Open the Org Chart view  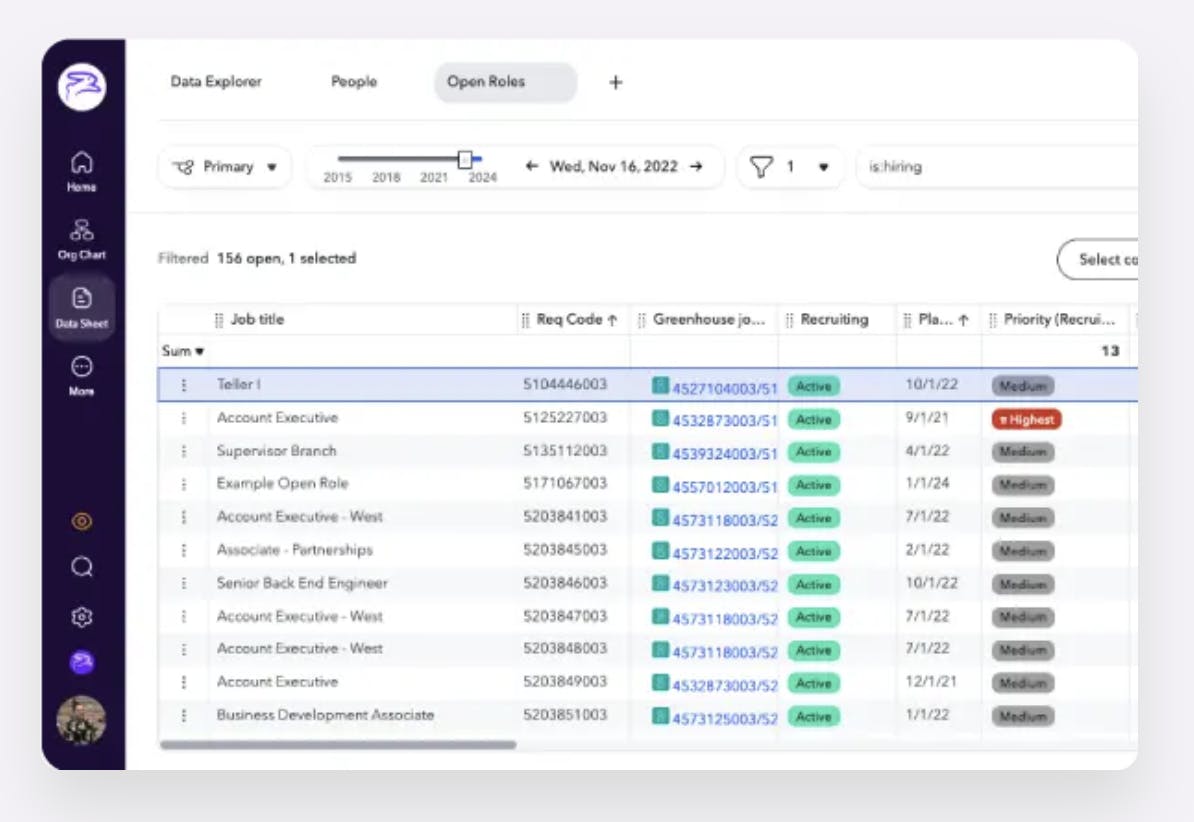click(82, 238)
